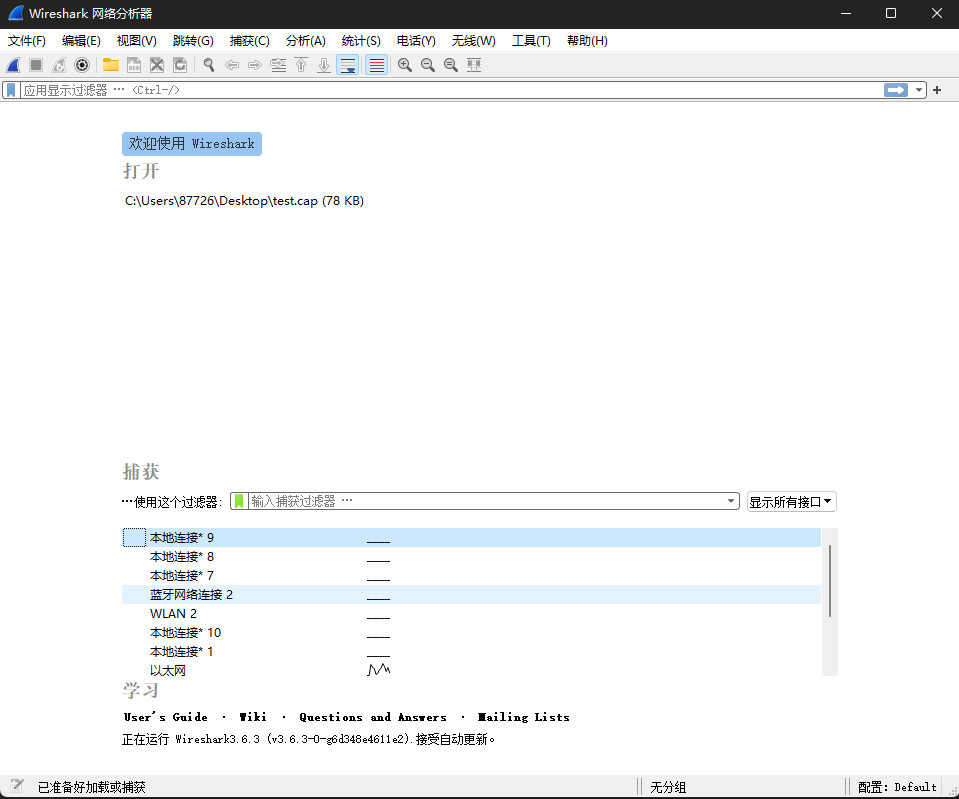The height and width of the screenshot is (799, 959).
Task: Open the User's Guide link
Action: [x=166, y=717]
